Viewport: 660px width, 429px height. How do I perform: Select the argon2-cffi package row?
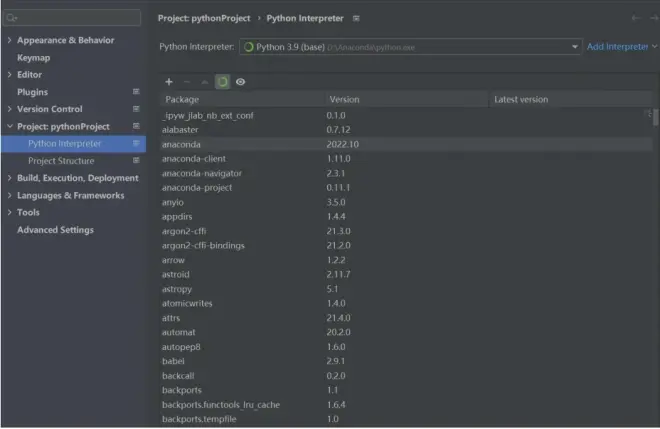click(x=406, y=231)
